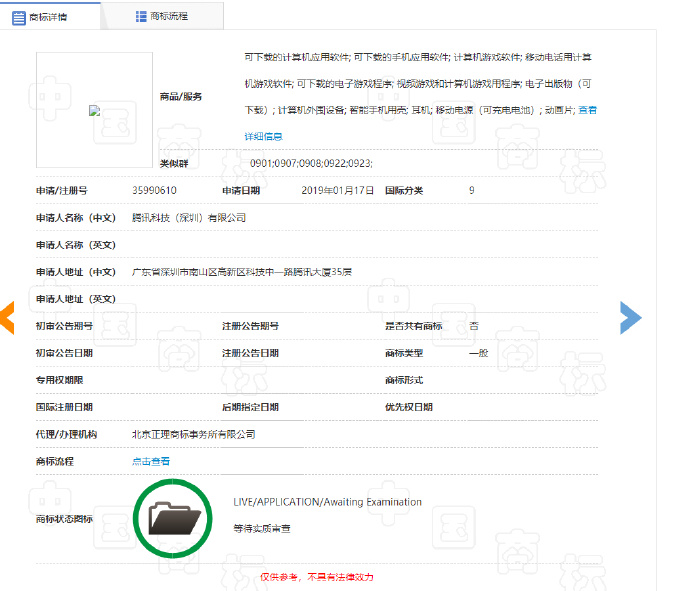Click the LIVE/APPLICATION/Awaiting Examination status text

pos(327,502)
